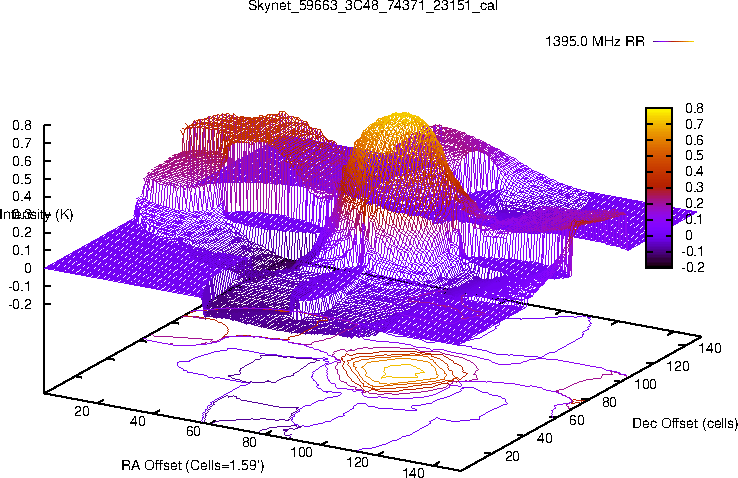738x478 pixels.
Task: Click the 120 tick on the Dec Offset axis
Action: tap(678, 366)
